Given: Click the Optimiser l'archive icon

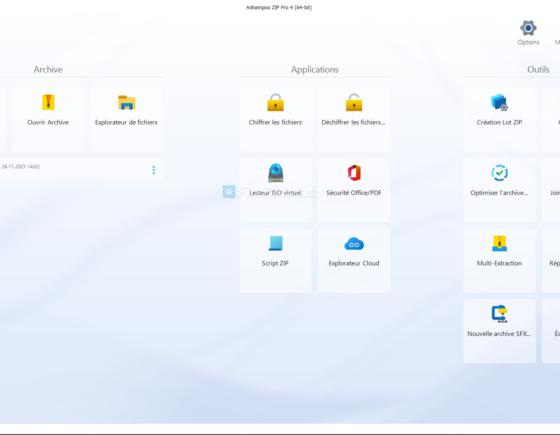Looking at the screenshot, I should tap(499, 173).
